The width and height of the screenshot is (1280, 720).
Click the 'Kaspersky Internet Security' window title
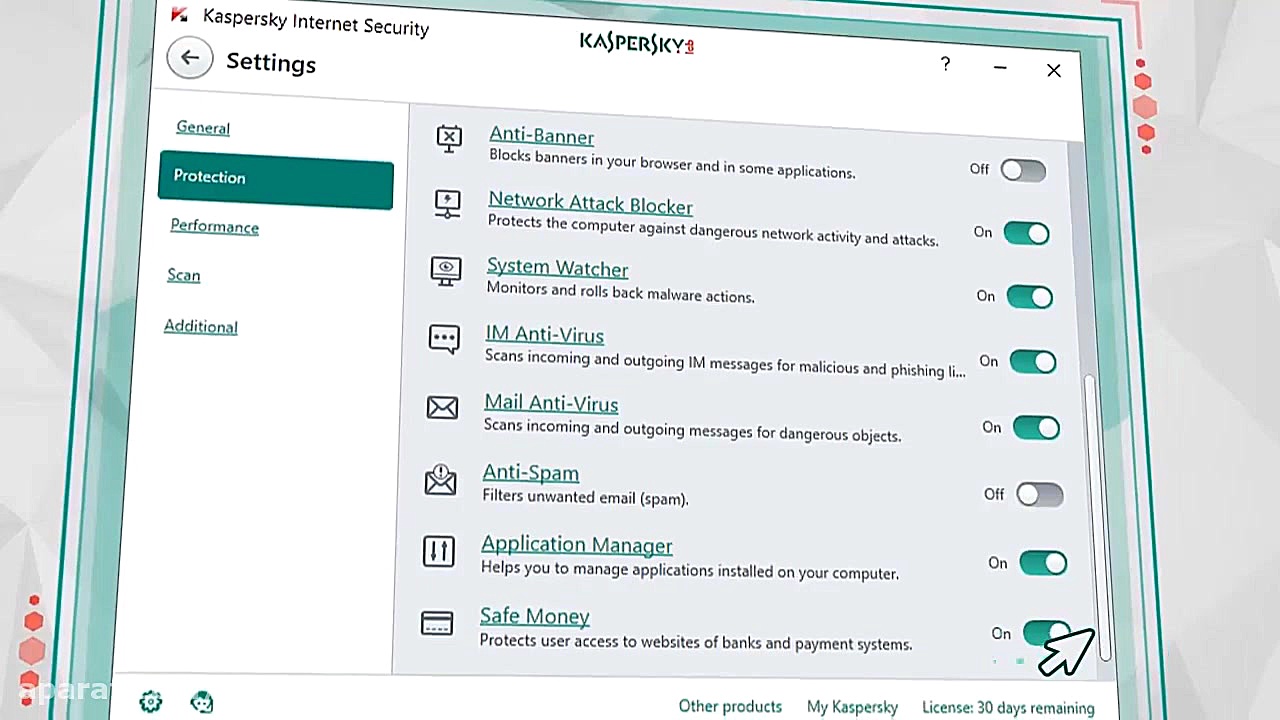(x=315, y=21)
